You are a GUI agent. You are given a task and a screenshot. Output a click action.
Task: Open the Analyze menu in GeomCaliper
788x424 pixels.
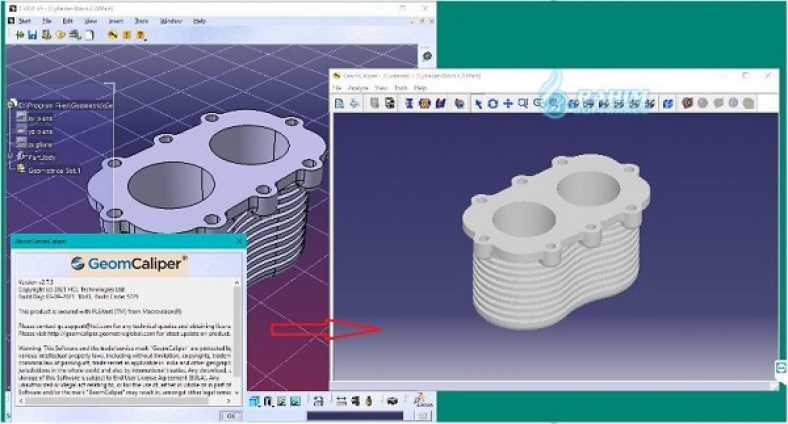pos(358,88)
